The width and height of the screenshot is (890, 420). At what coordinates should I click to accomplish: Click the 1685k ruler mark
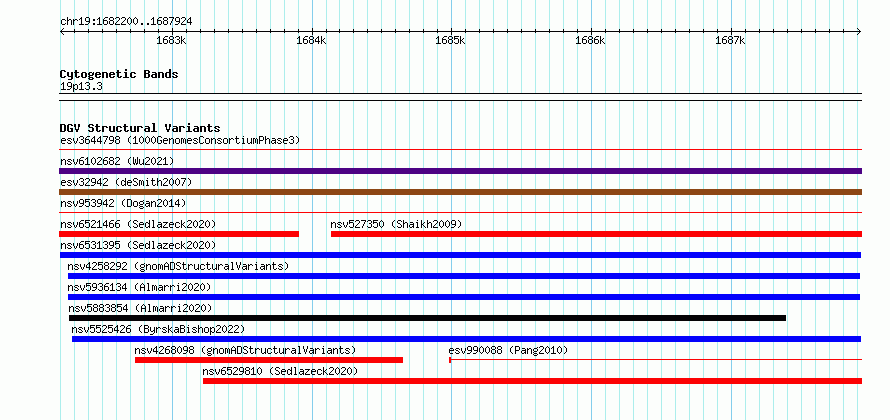pos(451,40)
